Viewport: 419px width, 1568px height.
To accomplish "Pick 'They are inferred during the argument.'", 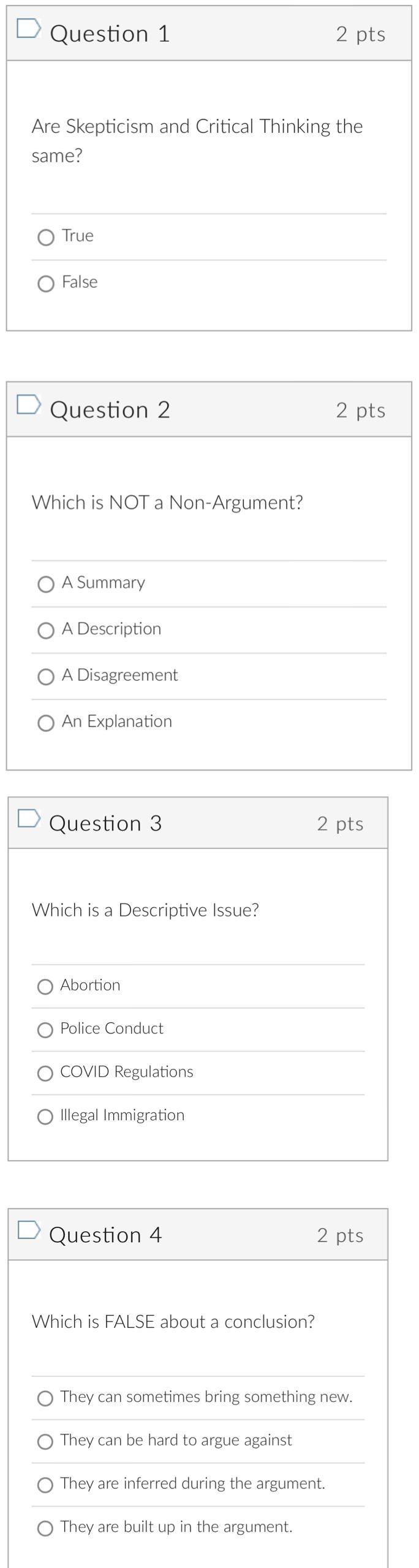I will click(x=45, y=1485).
